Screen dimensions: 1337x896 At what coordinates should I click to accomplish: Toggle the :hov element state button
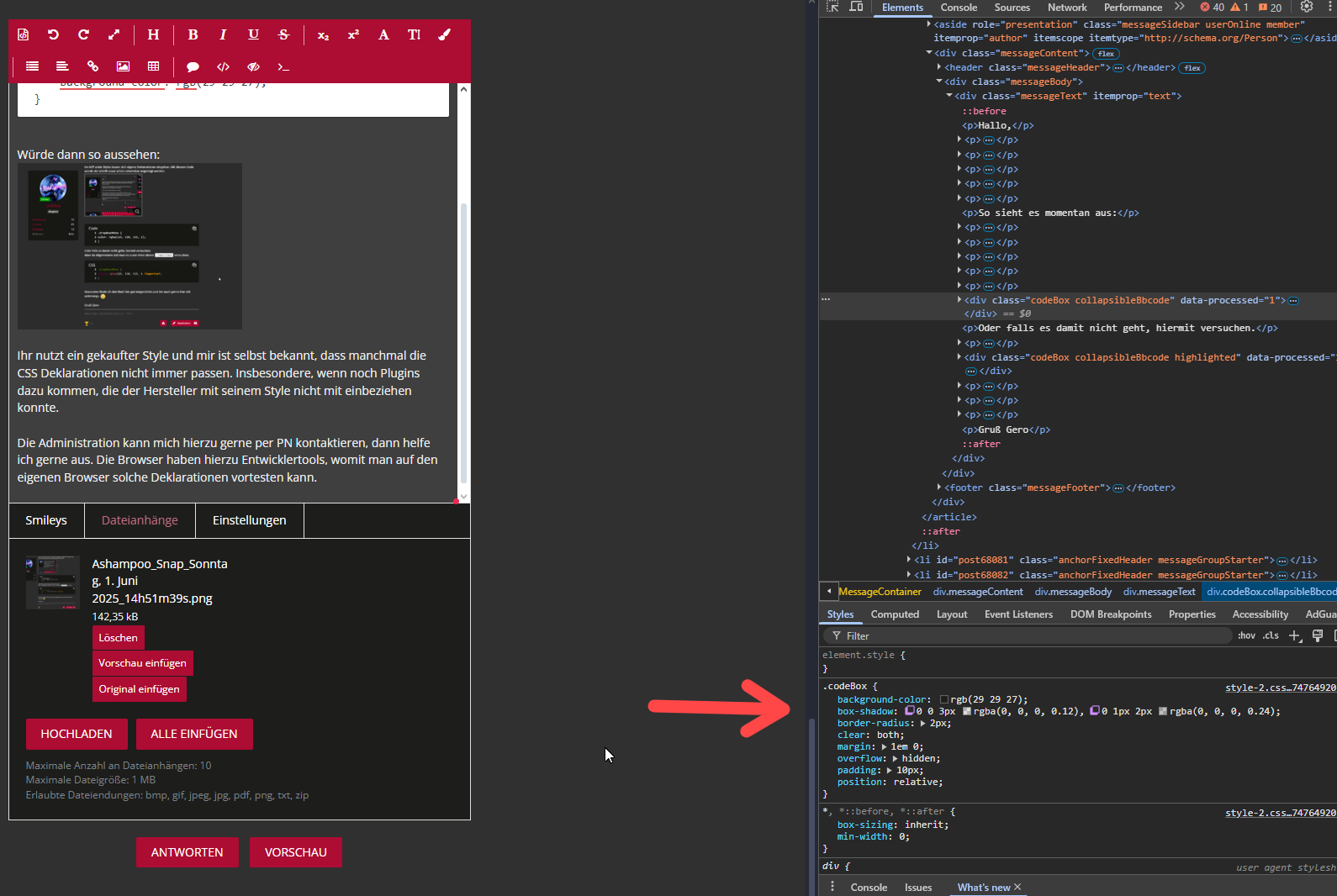pyautogui.click(x=1246, y=635)
